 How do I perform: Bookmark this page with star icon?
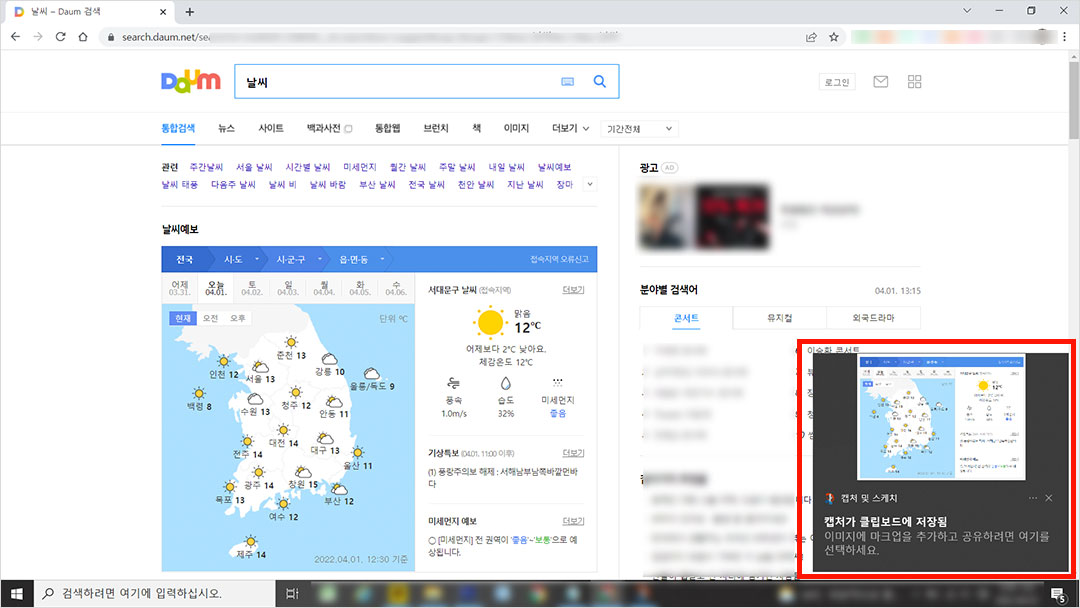[833, 37]
